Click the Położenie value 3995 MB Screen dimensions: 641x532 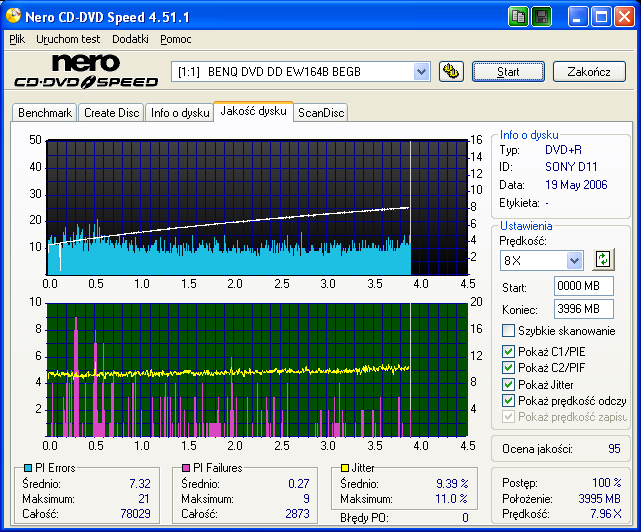coord(599,499)
